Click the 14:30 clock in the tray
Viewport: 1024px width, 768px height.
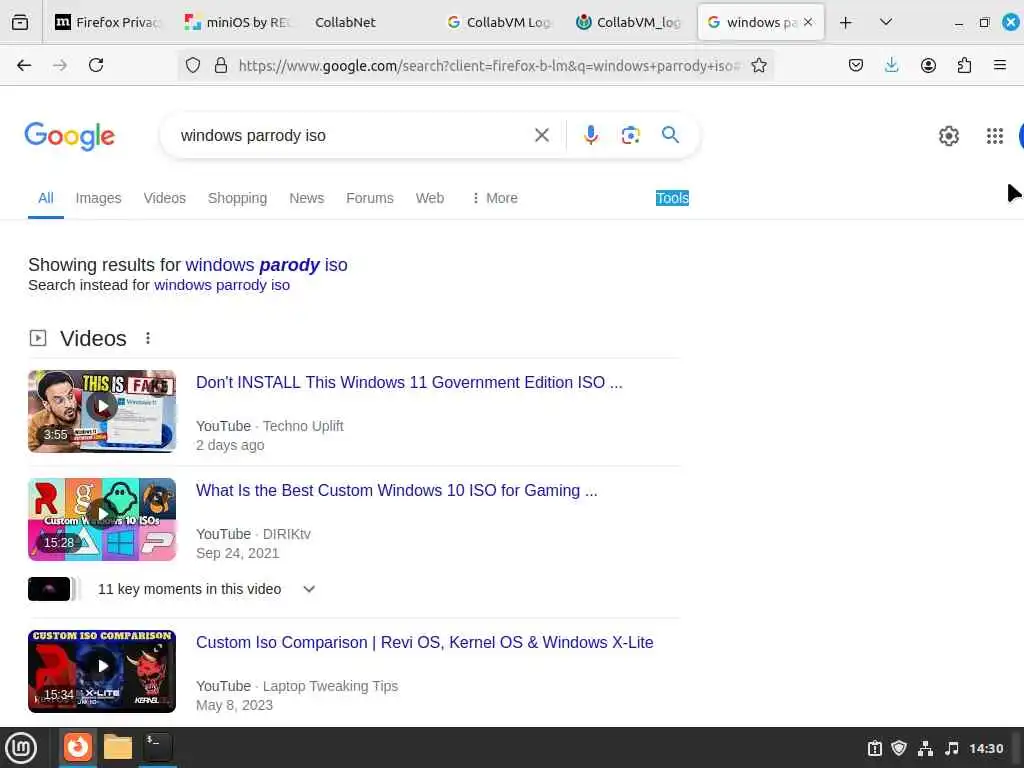point(985,748)
